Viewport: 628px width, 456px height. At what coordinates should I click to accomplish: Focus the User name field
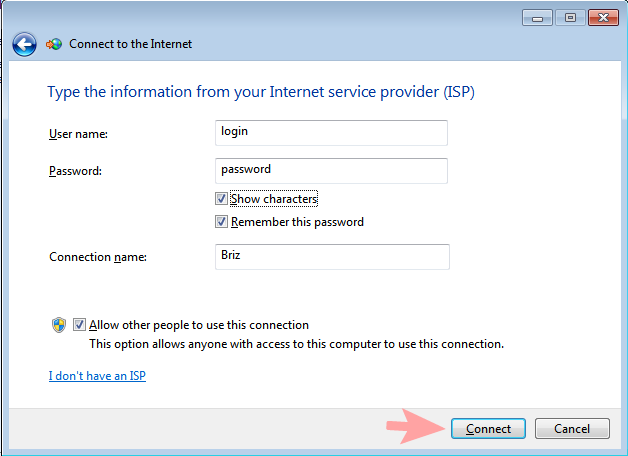pyautogui.click(x=331, y=133)
